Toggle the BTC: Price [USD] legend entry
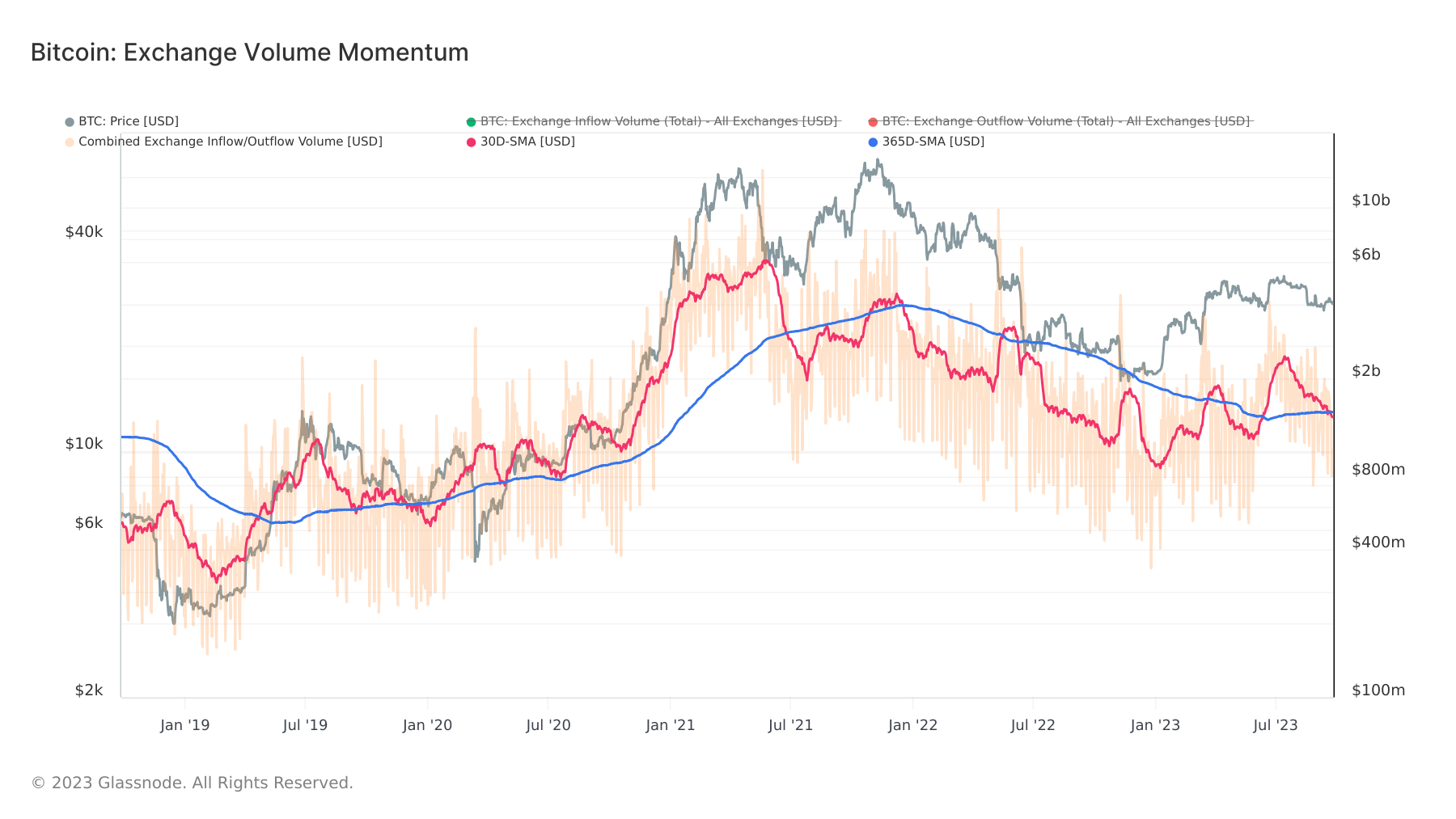The height and width of the screenshot is (819, 1456). [122, 121]
